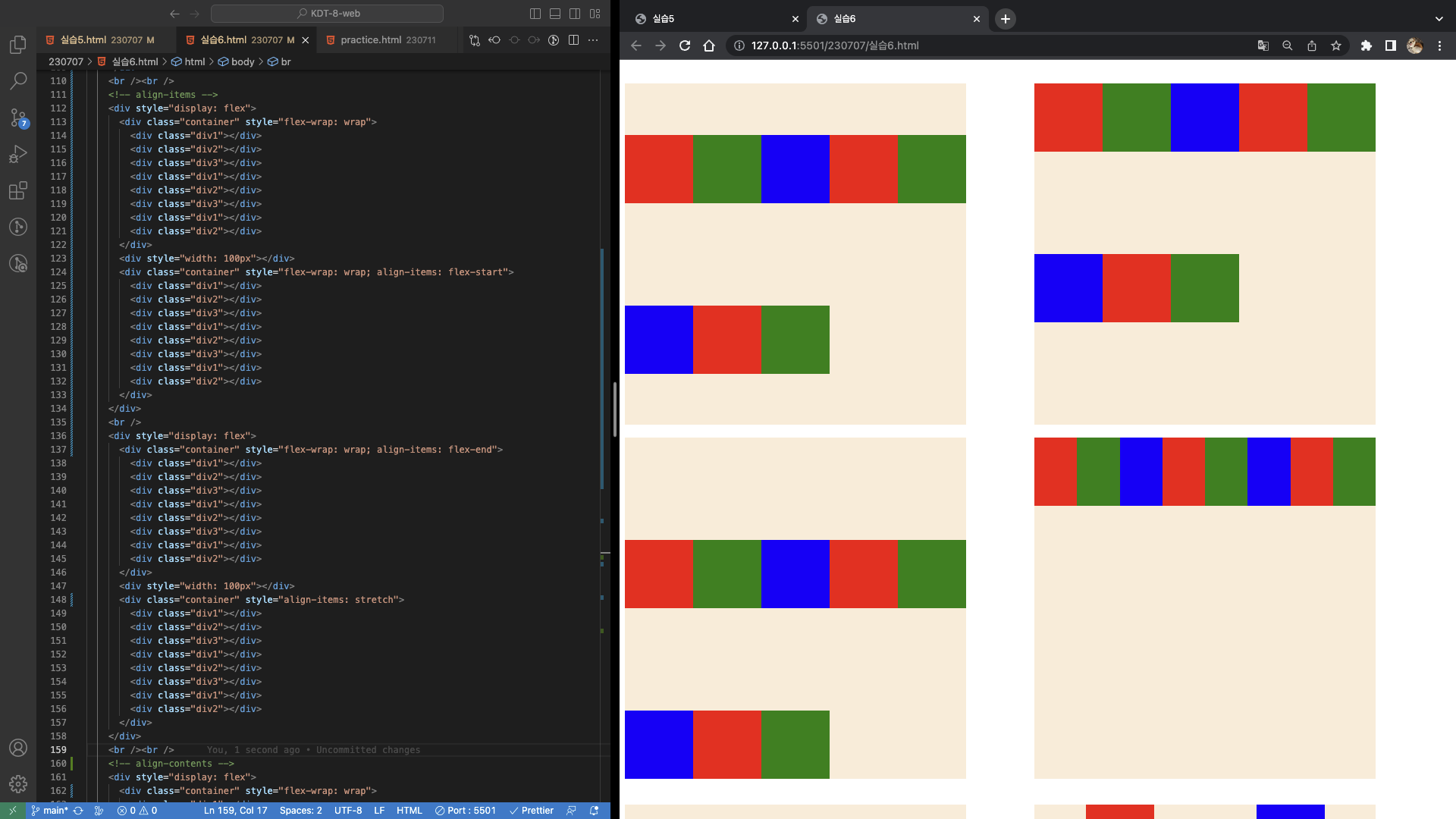
Task: Click the translate page icon
Action: [1263, 45]
